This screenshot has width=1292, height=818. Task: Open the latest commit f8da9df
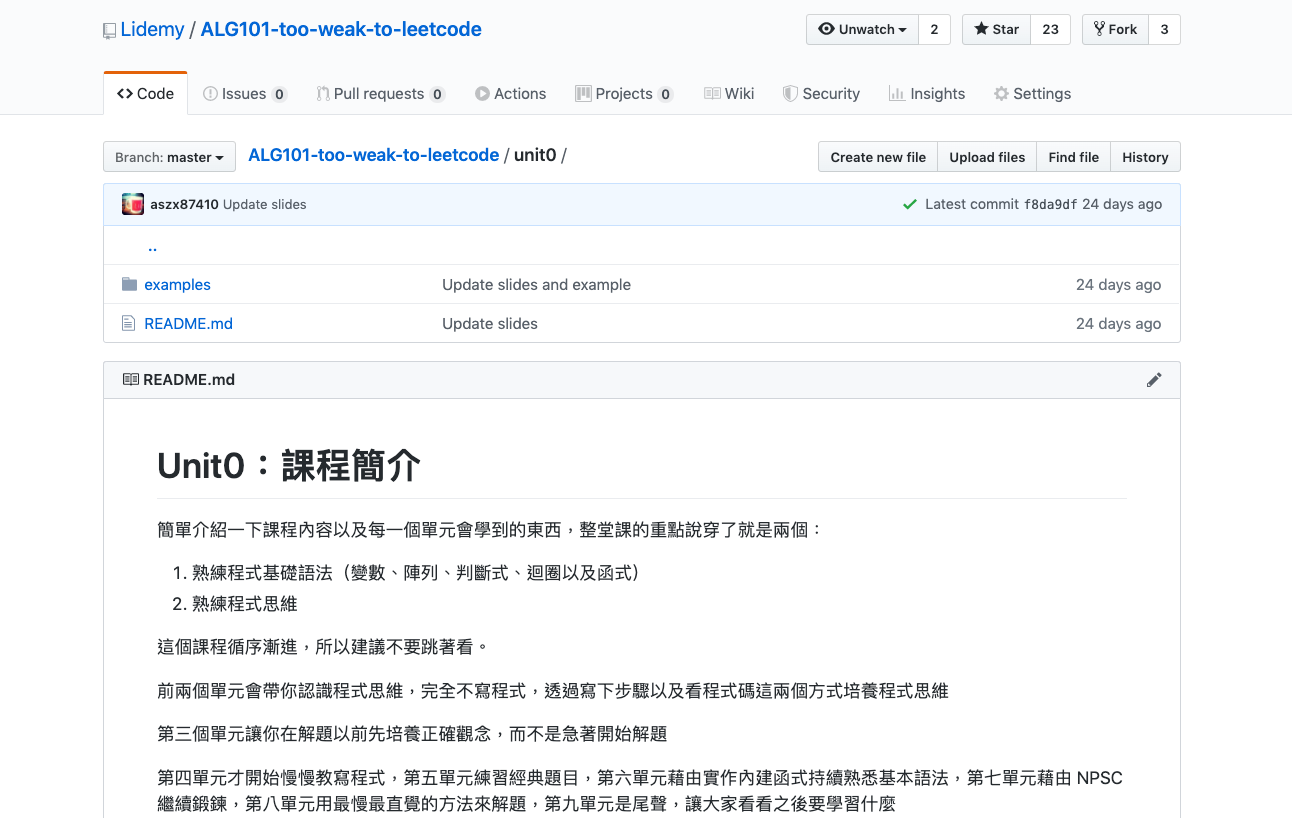[1050, 204]
